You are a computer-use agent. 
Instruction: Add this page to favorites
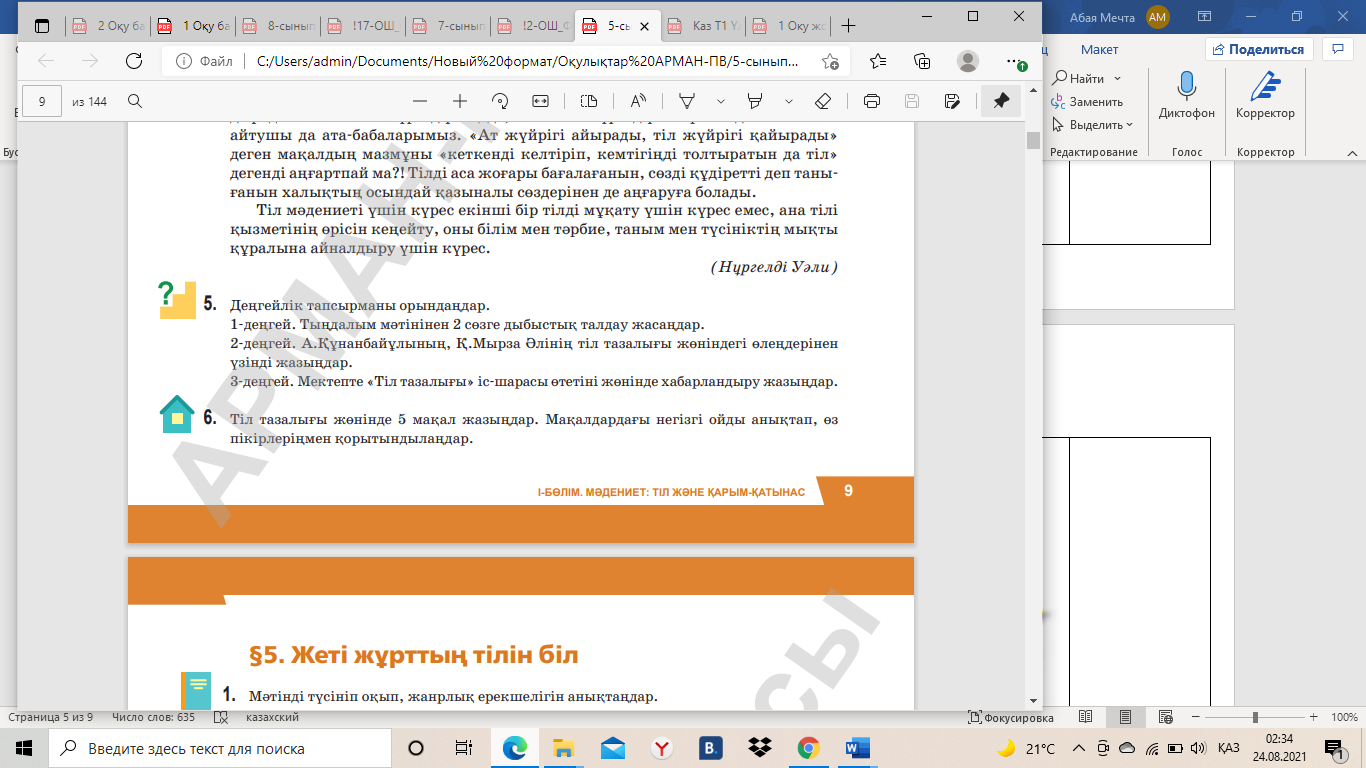click(x=830, y=61)
